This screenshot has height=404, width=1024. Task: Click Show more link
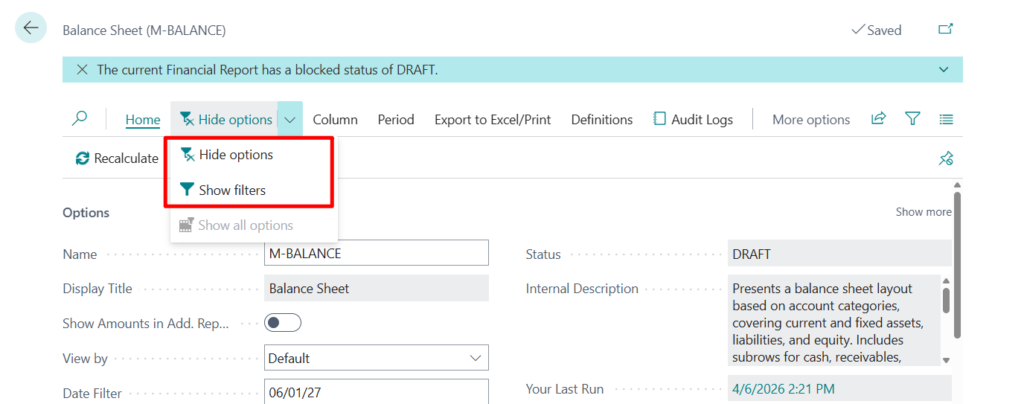(923, 212)
